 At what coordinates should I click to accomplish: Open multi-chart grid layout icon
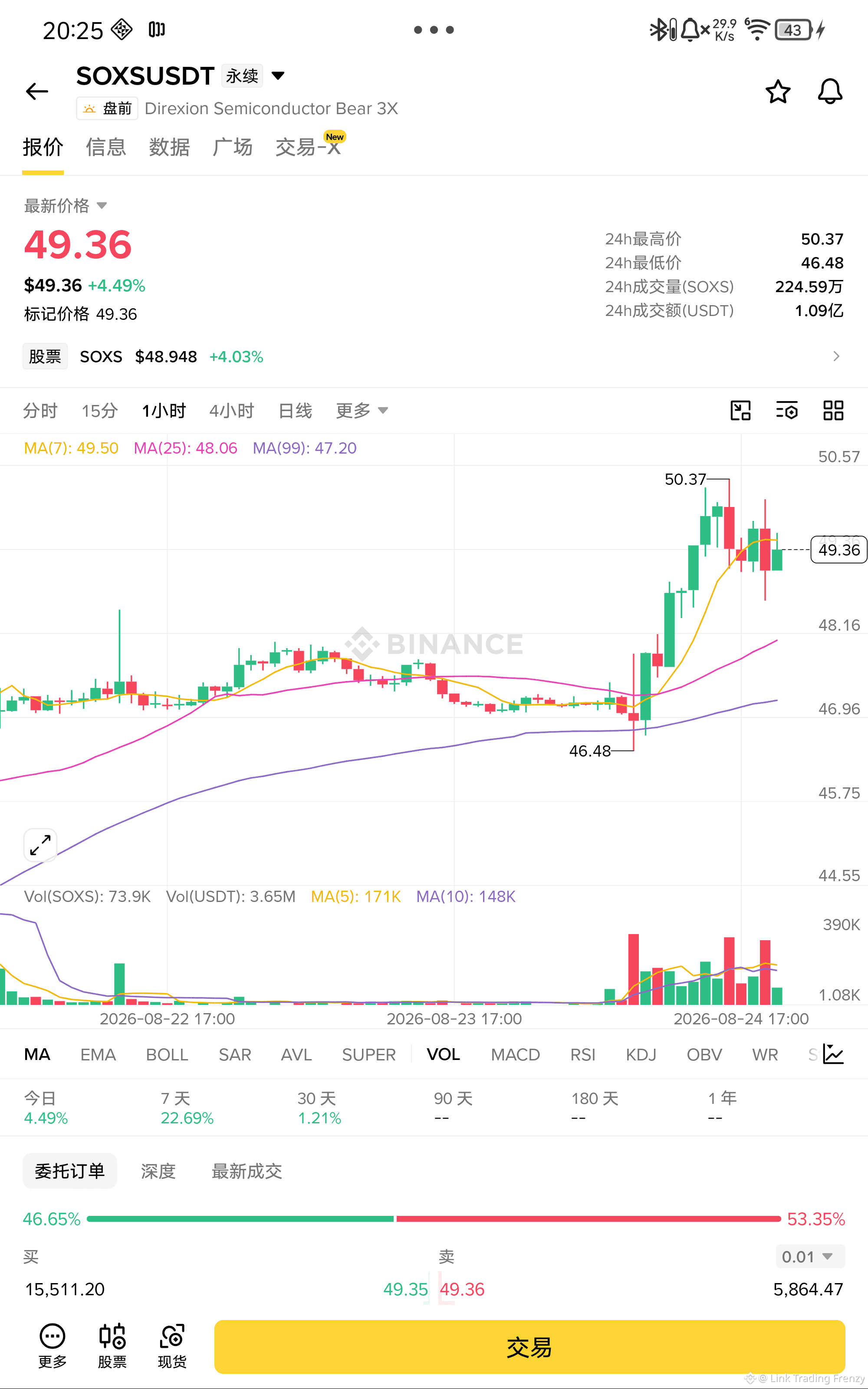click(x=833, y=410)
